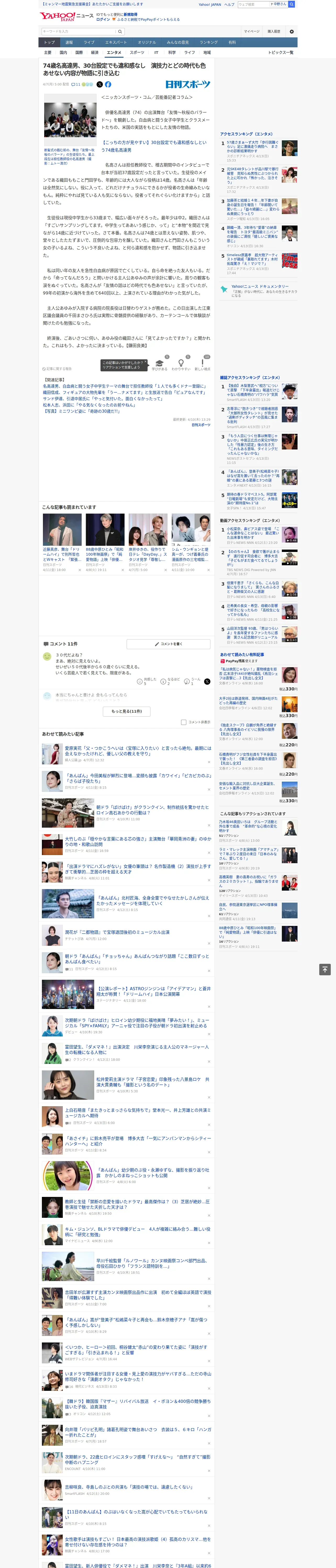Image resolution: width=336 pixels, height=1568 pixels.
Task: Open the 速報 navigation tab
Action: pos(69,42)
